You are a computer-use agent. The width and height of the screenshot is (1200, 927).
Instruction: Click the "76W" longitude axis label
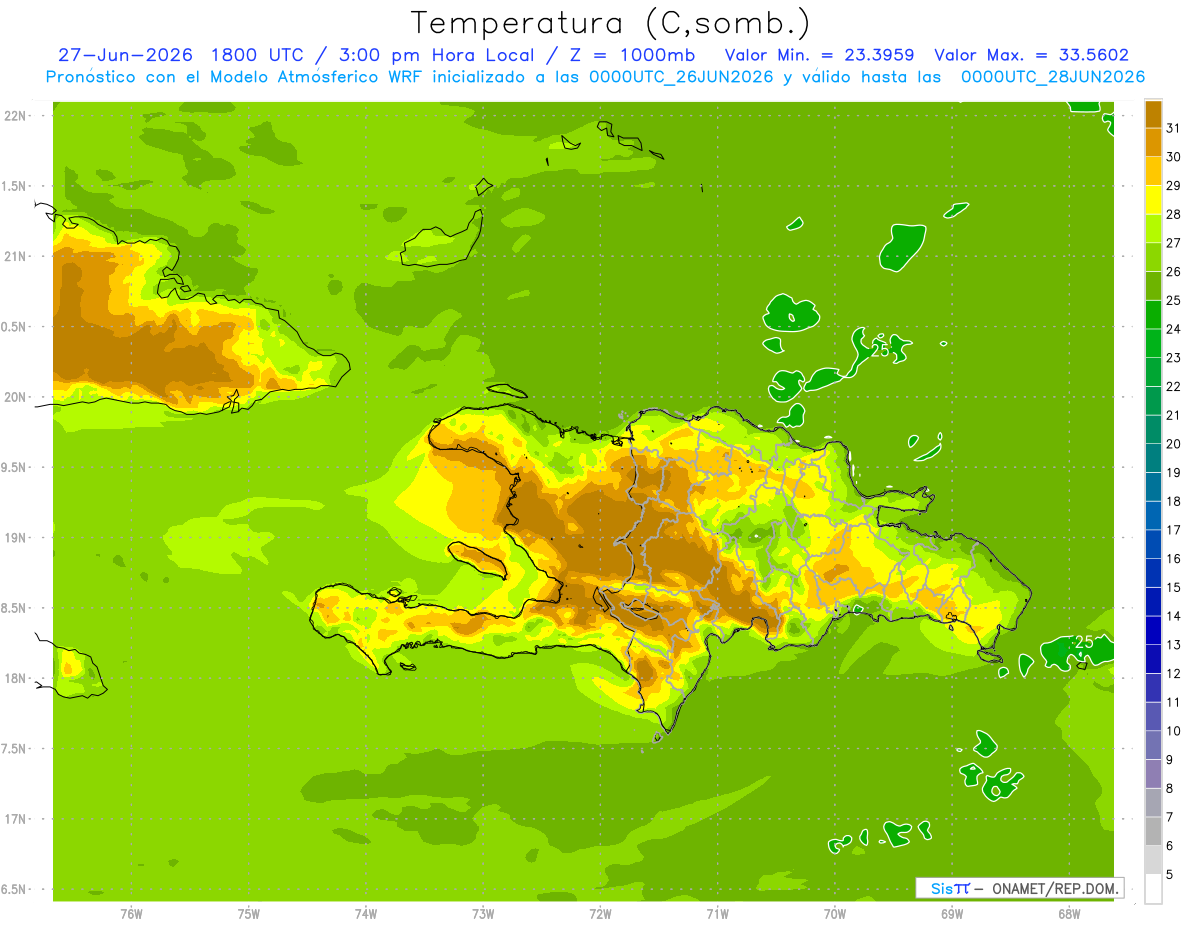click(x=131, y=914)
